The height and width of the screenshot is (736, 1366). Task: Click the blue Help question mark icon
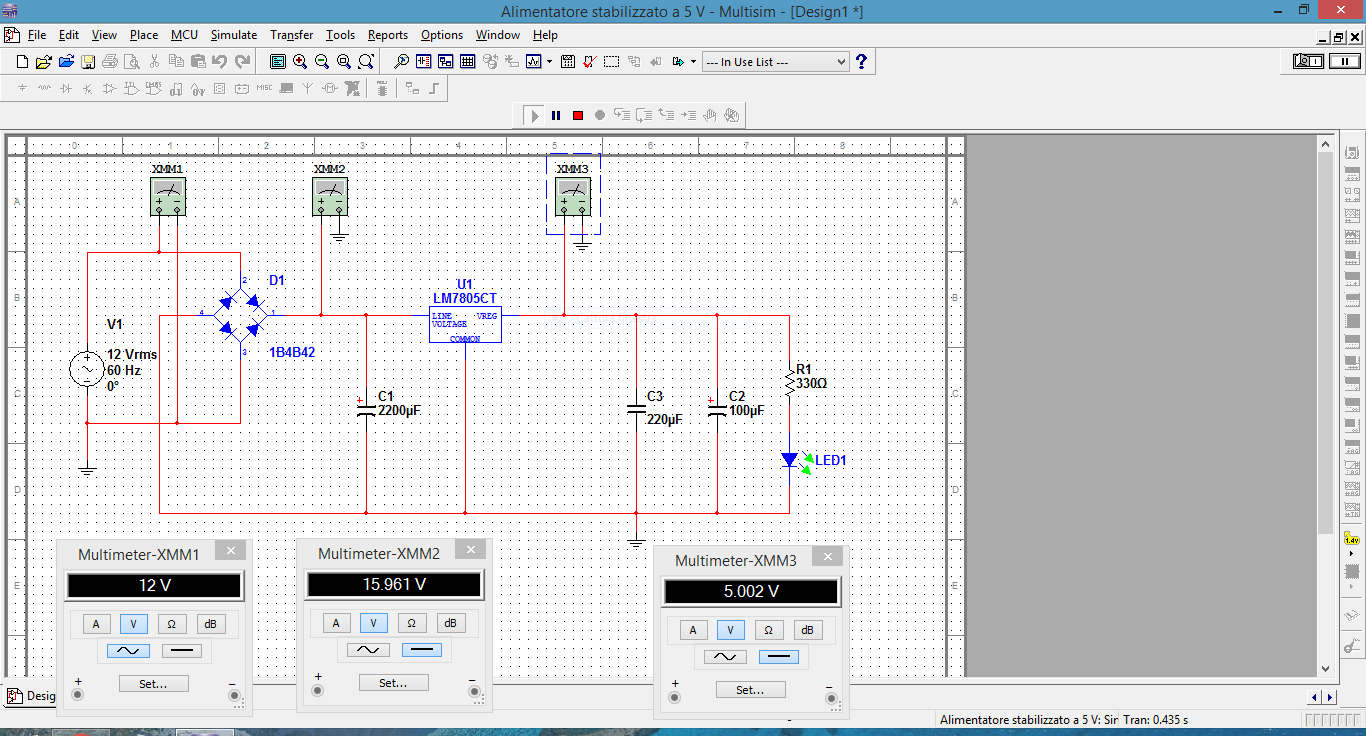[x=861, y=62]
